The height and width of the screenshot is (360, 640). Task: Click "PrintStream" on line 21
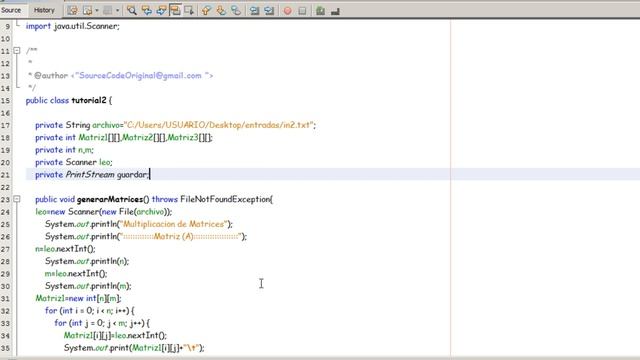click(90, 175)
